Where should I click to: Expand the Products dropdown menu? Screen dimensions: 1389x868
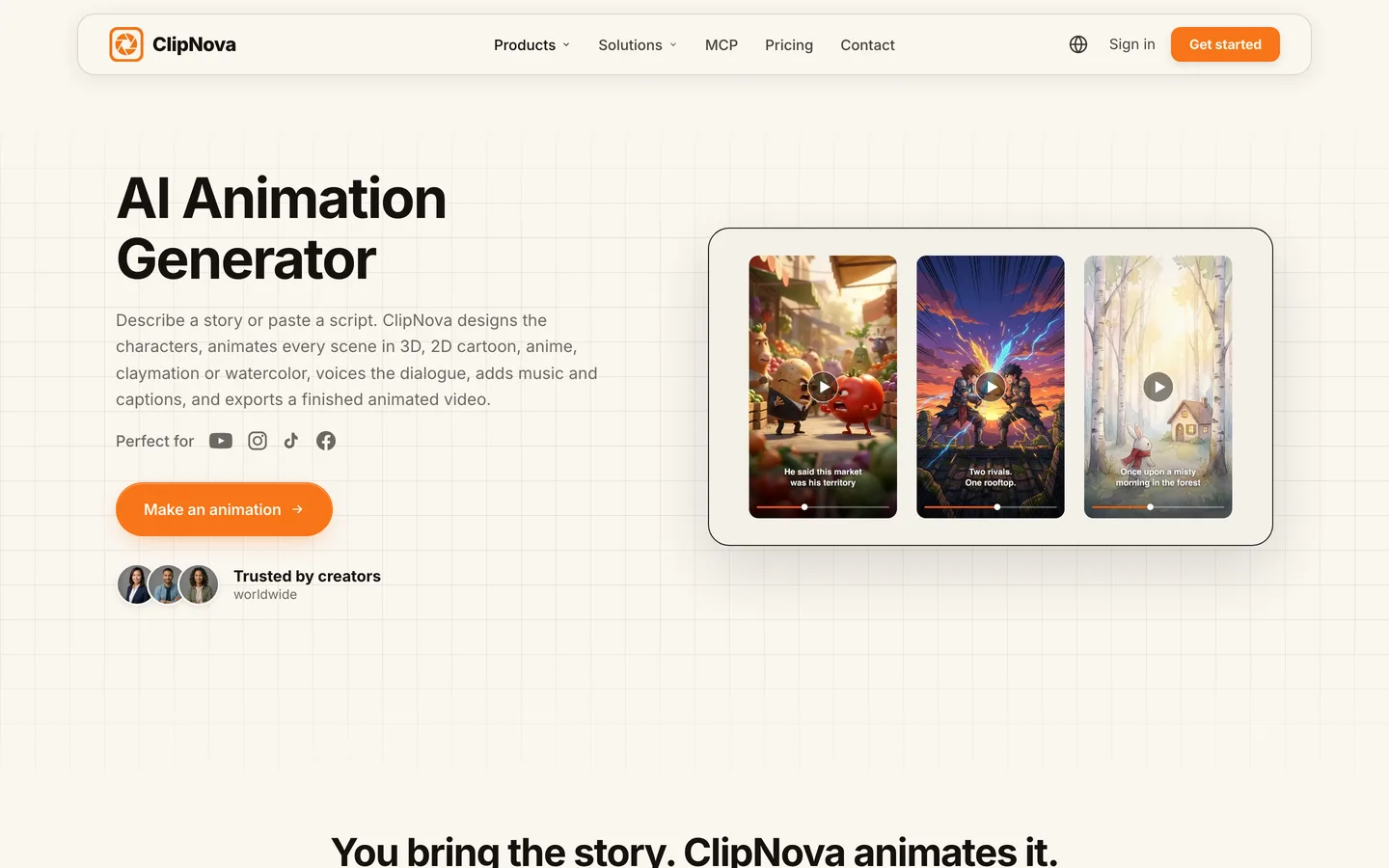[532, 45]
